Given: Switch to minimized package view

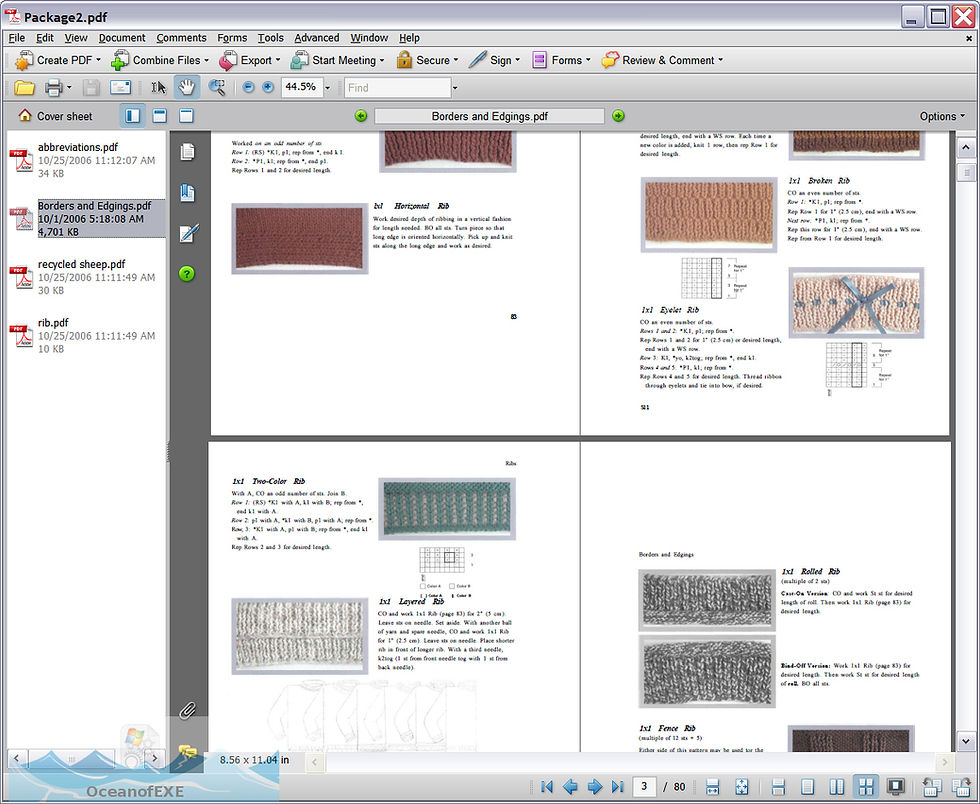Looking at the screenshot, I should pos(186,116).
